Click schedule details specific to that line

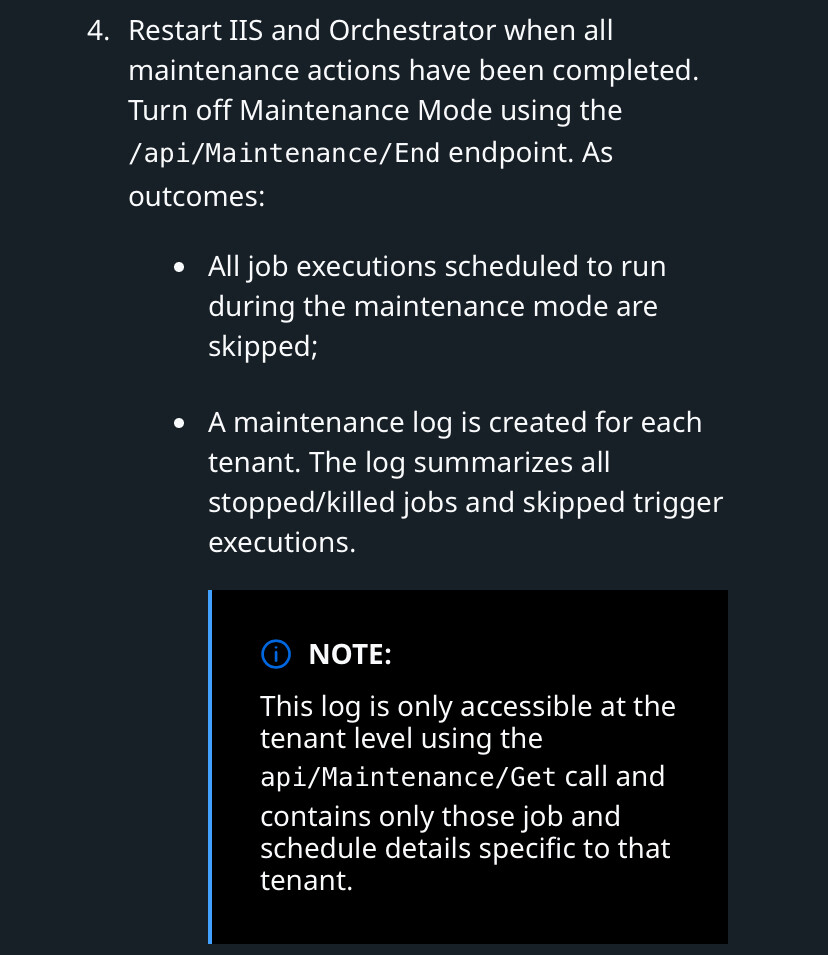tap(465, 848)
